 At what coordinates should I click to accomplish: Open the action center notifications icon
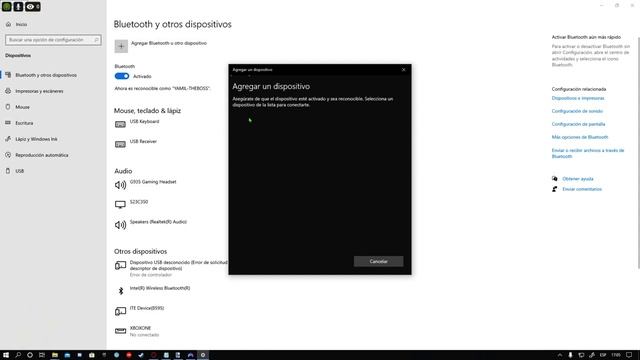click(629, 355)
